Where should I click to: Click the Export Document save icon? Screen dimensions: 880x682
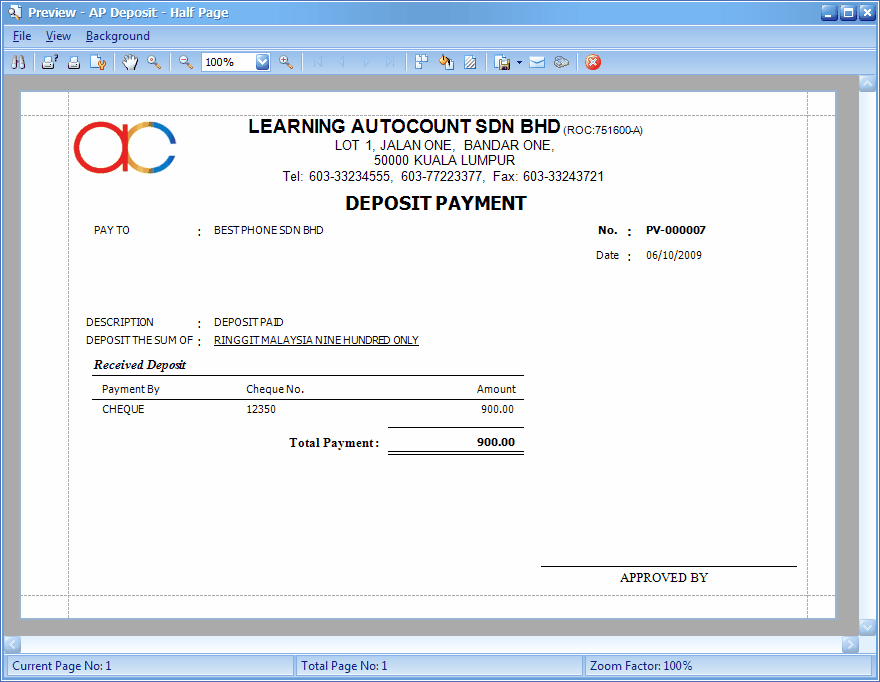click(502, 62)
